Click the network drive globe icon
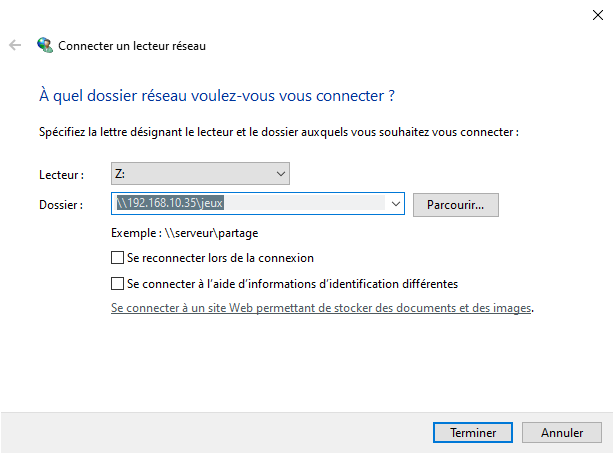The image size is (614, 454). pos(45,45)
